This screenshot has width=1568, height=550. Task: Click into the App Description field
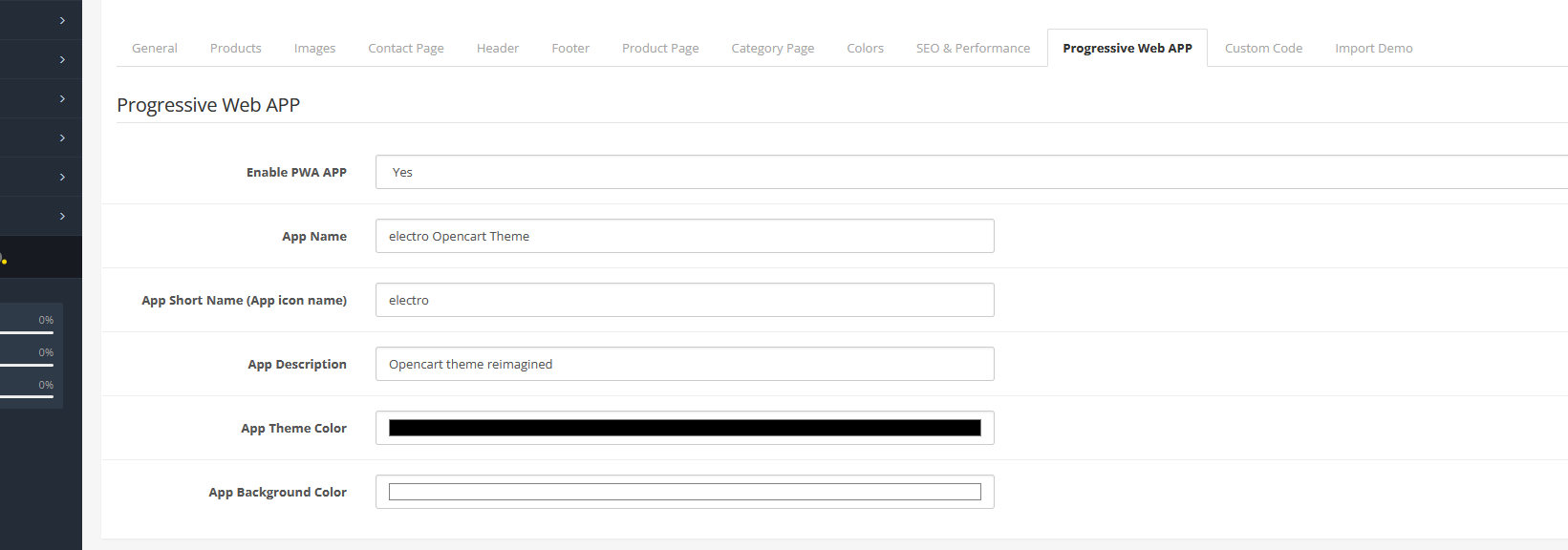[x=685, y=364]
